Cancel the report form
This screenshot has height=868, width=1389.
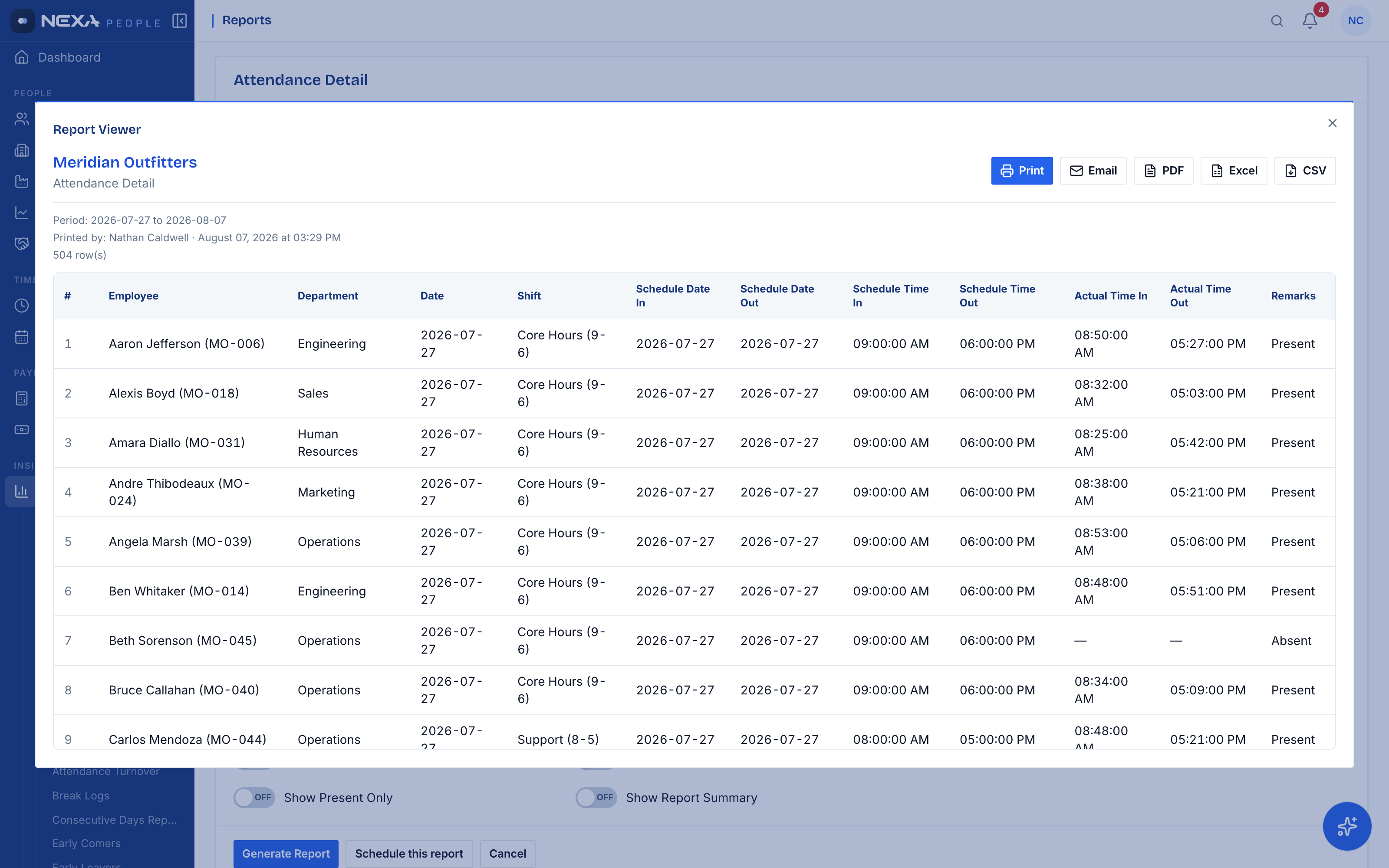coord(507,854)
